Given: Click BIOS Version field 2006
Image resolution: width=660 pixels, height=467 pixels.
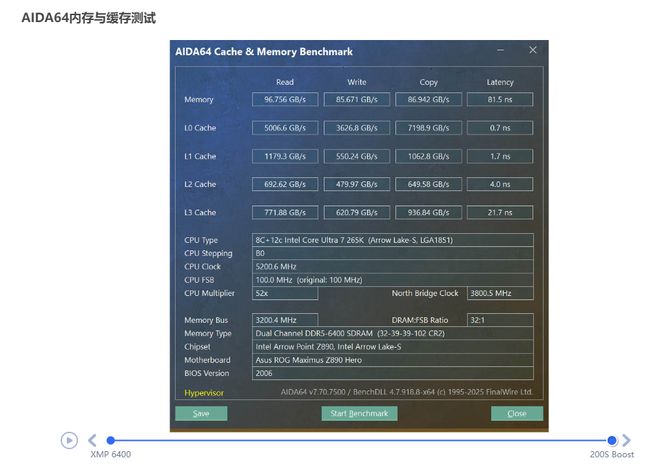Looking at the screenshot, I should tap(393, 373).
